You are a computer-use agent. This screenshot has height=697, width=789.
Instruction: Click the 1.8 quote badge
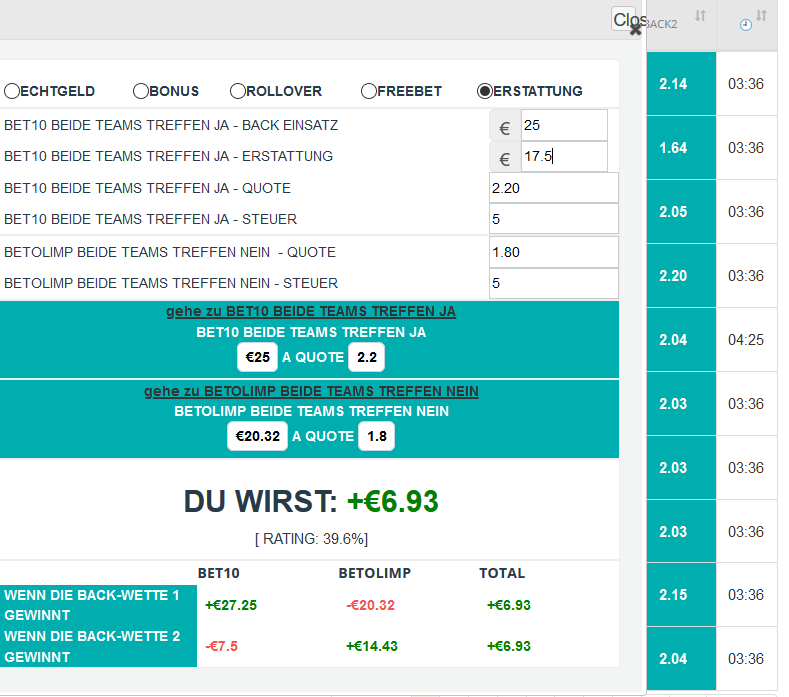pos(376,436)
